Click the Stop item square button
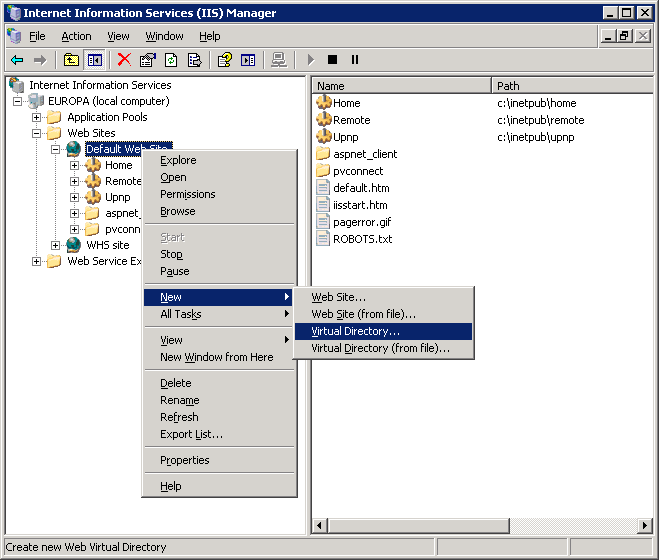Viewport: 659px width, 560px height. [x=332, y=60]
